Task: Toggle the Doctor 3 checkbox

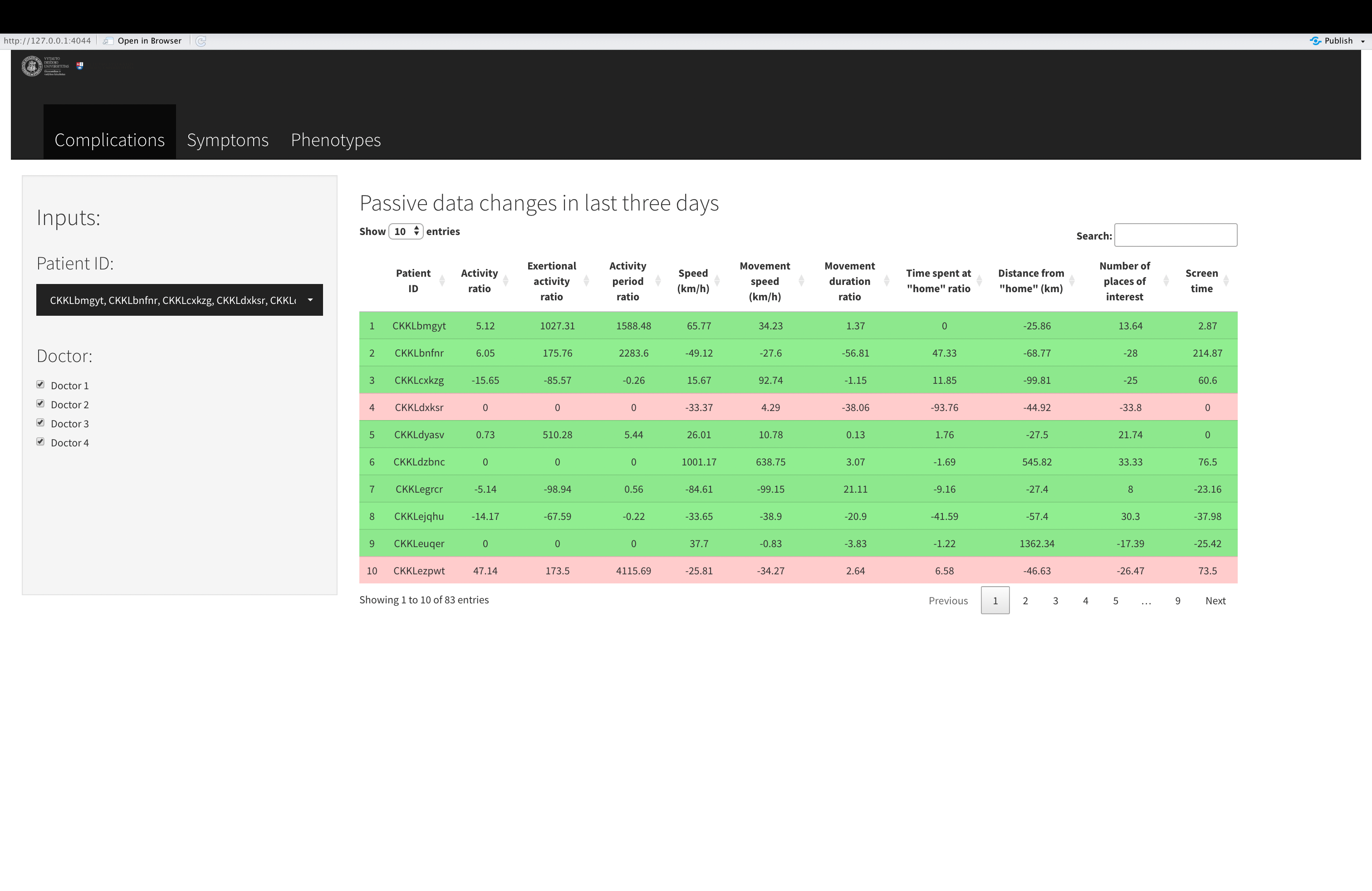Action: point(40,422)
